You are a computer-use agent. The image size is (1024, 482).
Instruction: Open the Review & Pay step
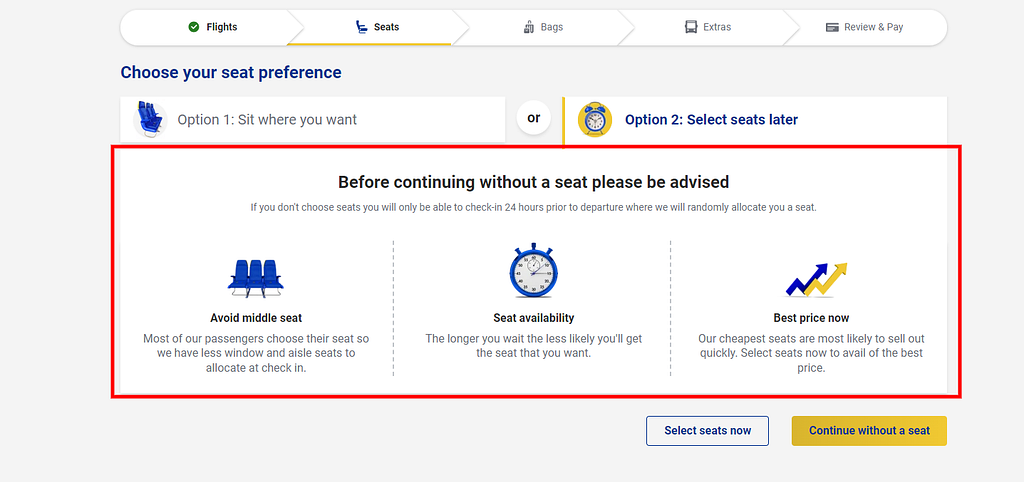(x=865, y=27)
